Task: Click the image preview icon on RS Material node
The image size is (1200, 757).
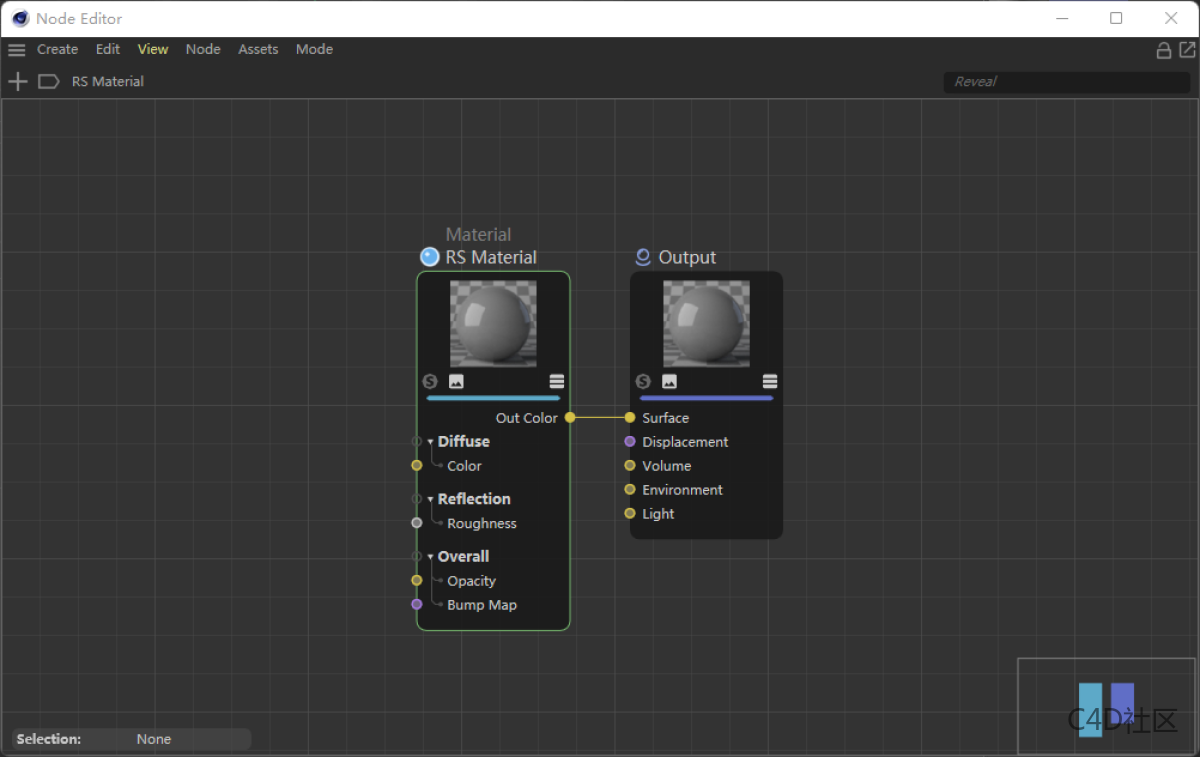Action: pyautogui.click(x=456, y=381)
